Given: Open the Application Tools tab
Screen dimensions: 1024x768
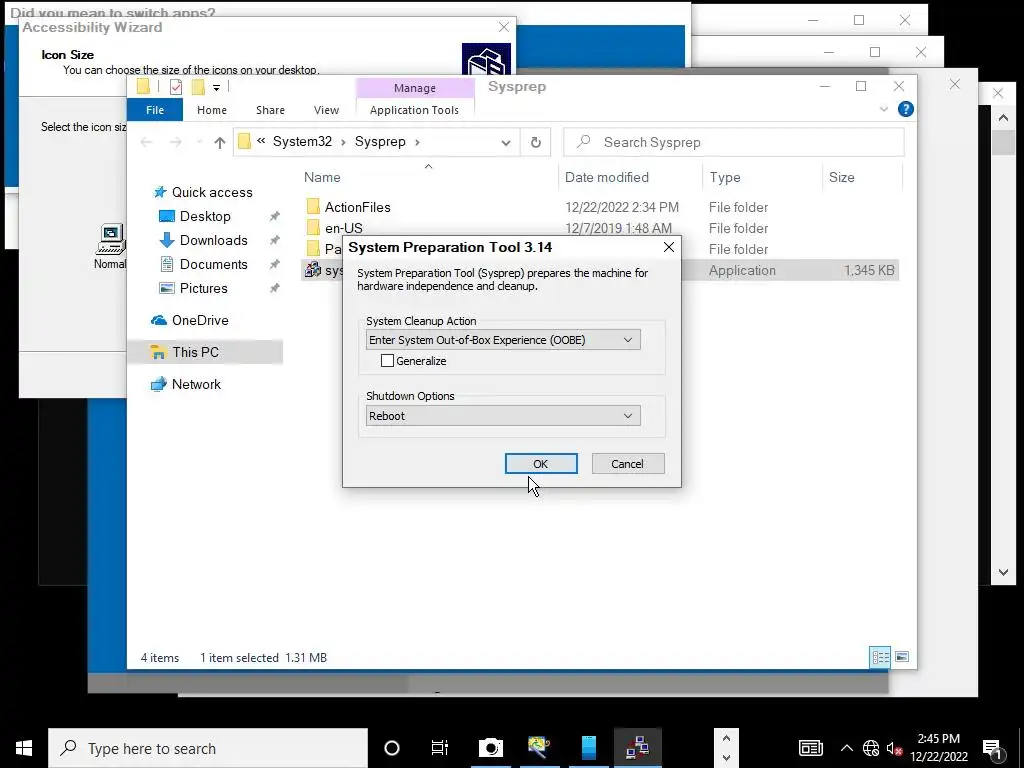Looking at the screenshot, I should click(x=414, y=110).
